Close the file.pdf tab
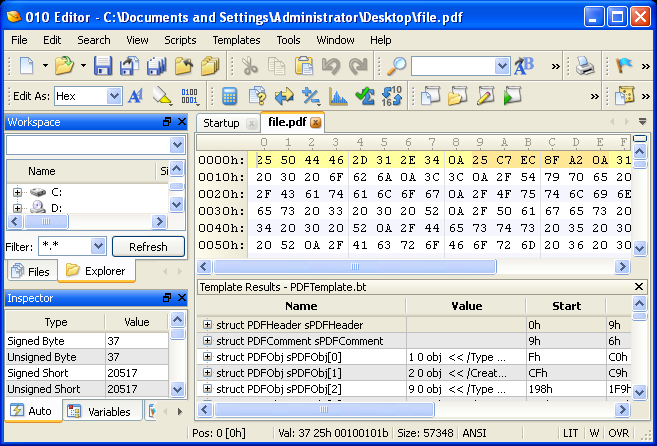 316,122
